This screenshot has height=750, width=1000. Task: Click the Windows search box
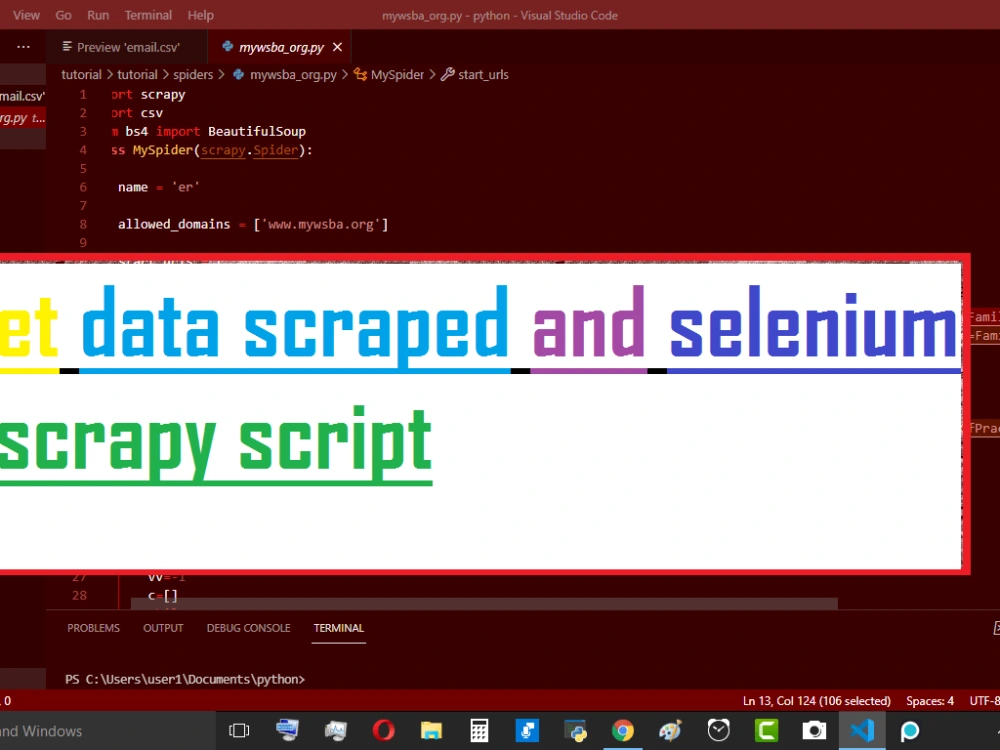[107, 731]
